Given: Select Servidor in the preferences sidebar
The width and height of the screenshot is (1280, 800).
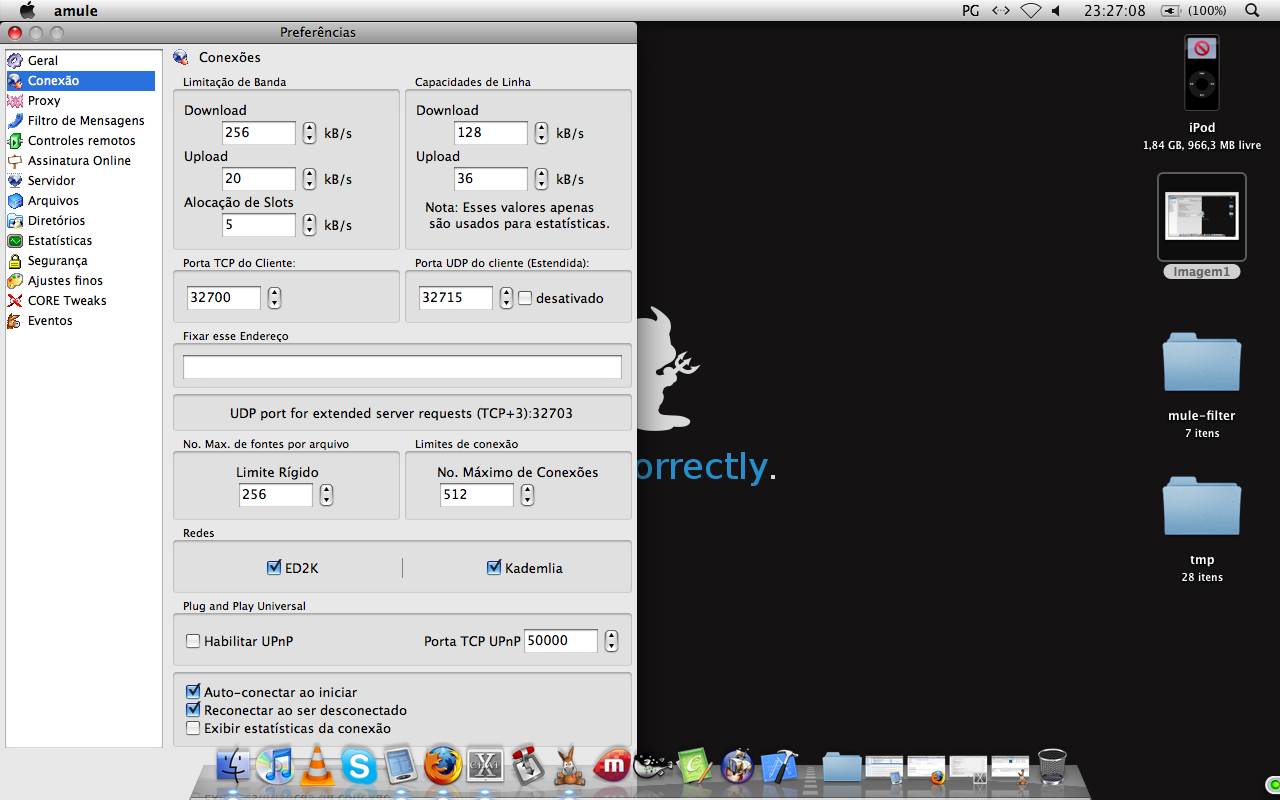Looking at the screenshot, I should pyautogui.click(x=51, y=181).
